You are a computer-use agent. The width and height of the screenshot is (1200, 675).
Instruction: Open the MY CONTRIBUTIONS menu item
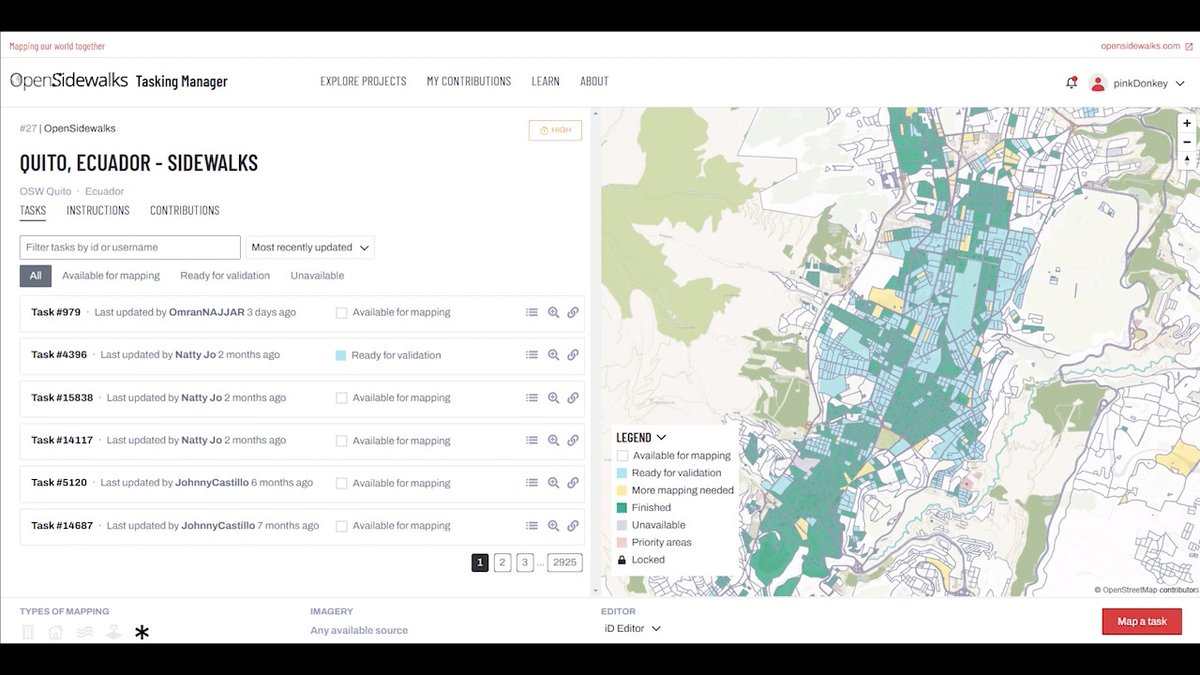point(468,81)
